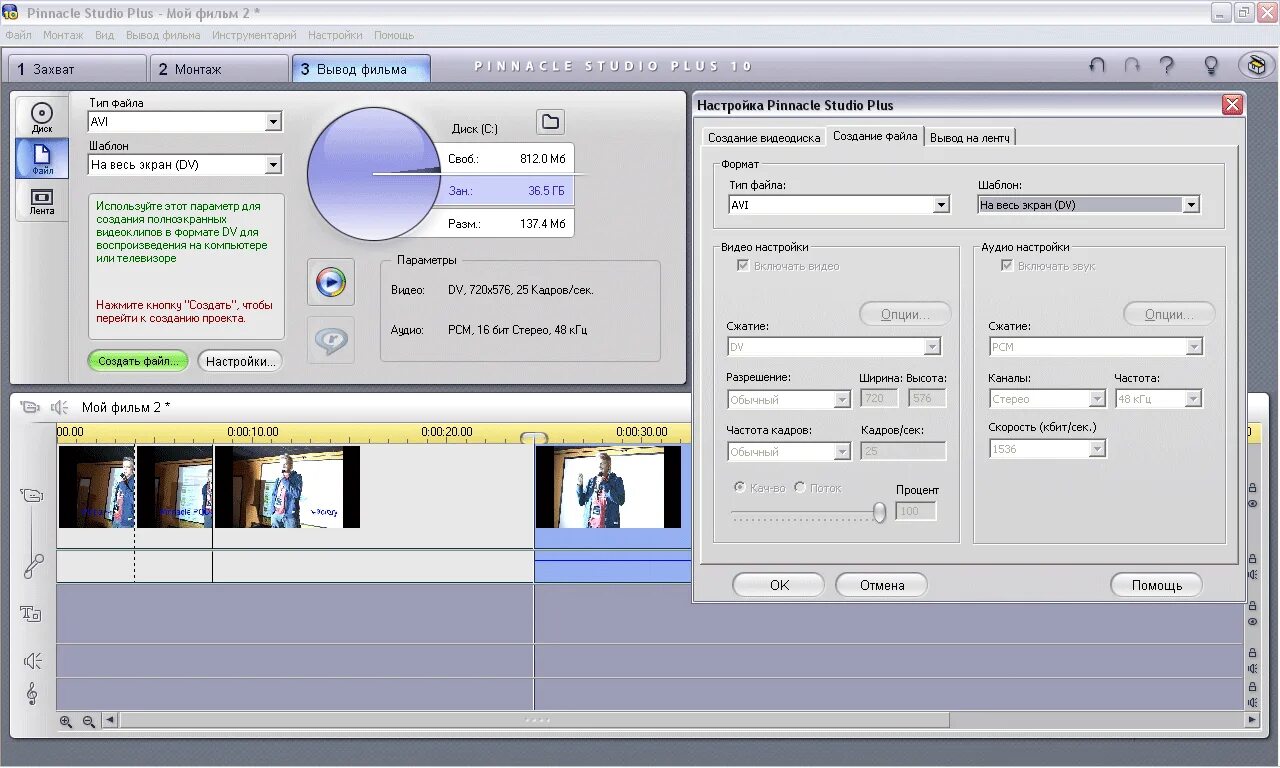Open the Шаблон dropdown in left panel
The height and width of the screenshot is (768, 1280).
tap(273, 165)
